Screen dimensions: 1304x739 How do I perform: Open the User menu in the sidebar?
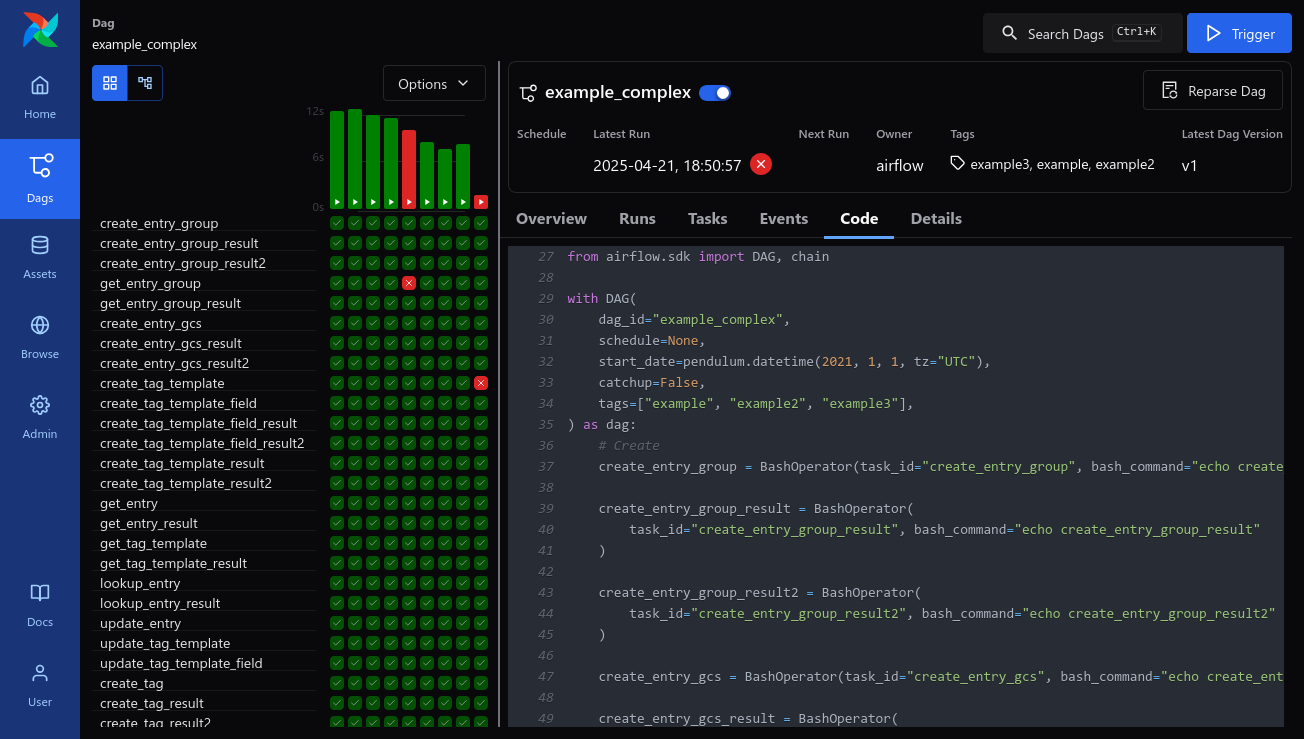click(40, 685)
